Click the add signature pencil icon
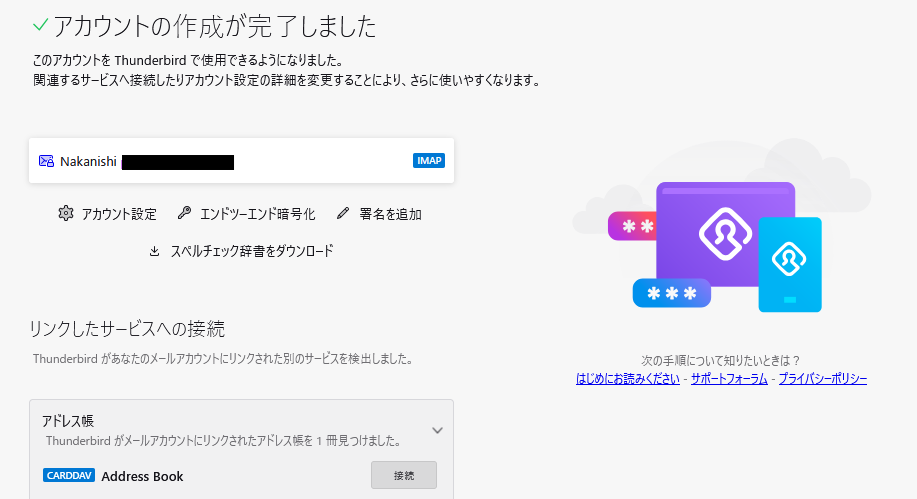This screenshot has height=499, width=917. pos(343,213)
